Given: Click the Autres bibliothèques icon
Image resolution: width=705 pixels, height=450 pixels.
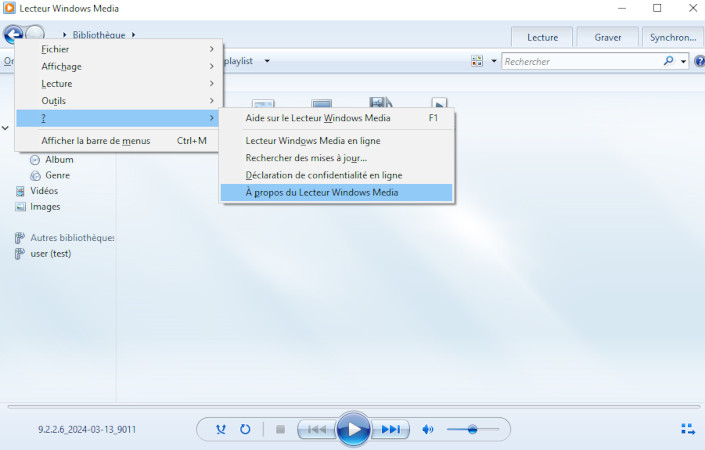Looking at the screenshot, I should [x=20, y=237].
